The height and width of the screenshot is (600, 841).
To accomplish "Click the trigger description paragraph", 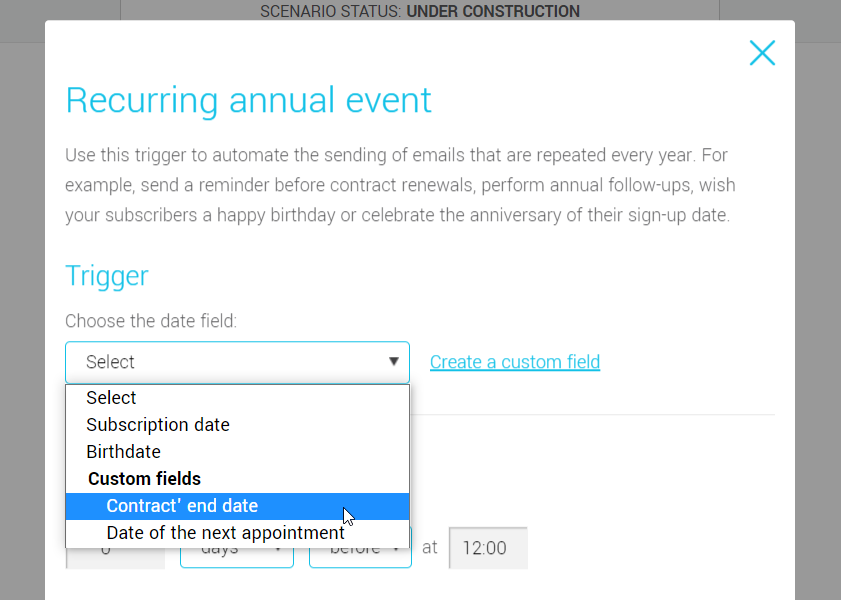I will (x=400, y=185).
